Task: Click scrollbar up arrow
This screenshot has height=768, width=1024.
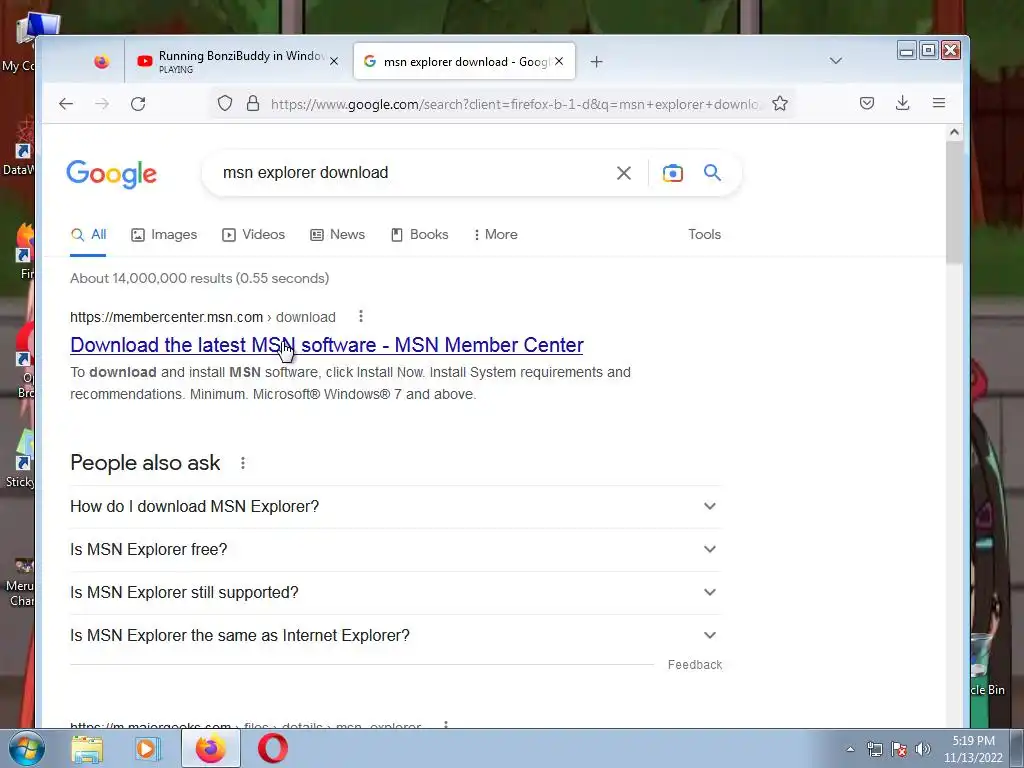Action: [x=953, y=133]
